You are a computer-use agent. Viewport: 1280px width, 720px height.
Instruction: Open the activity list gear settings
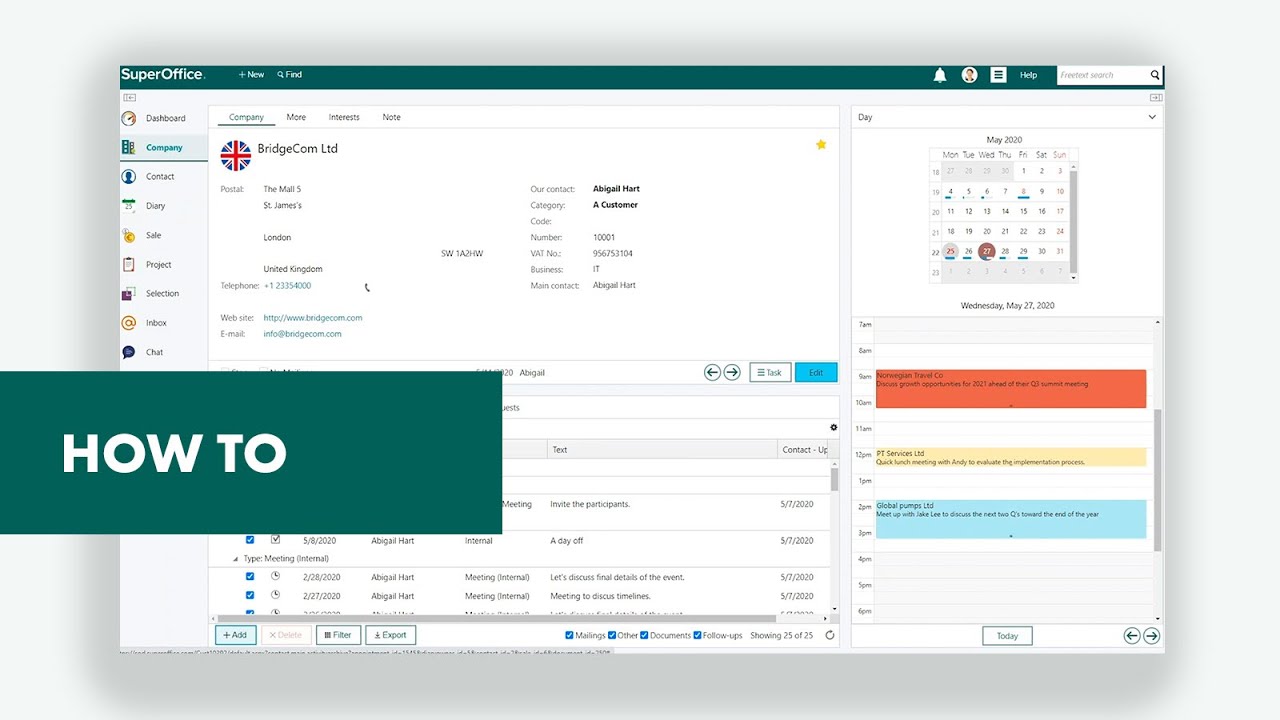834,427
